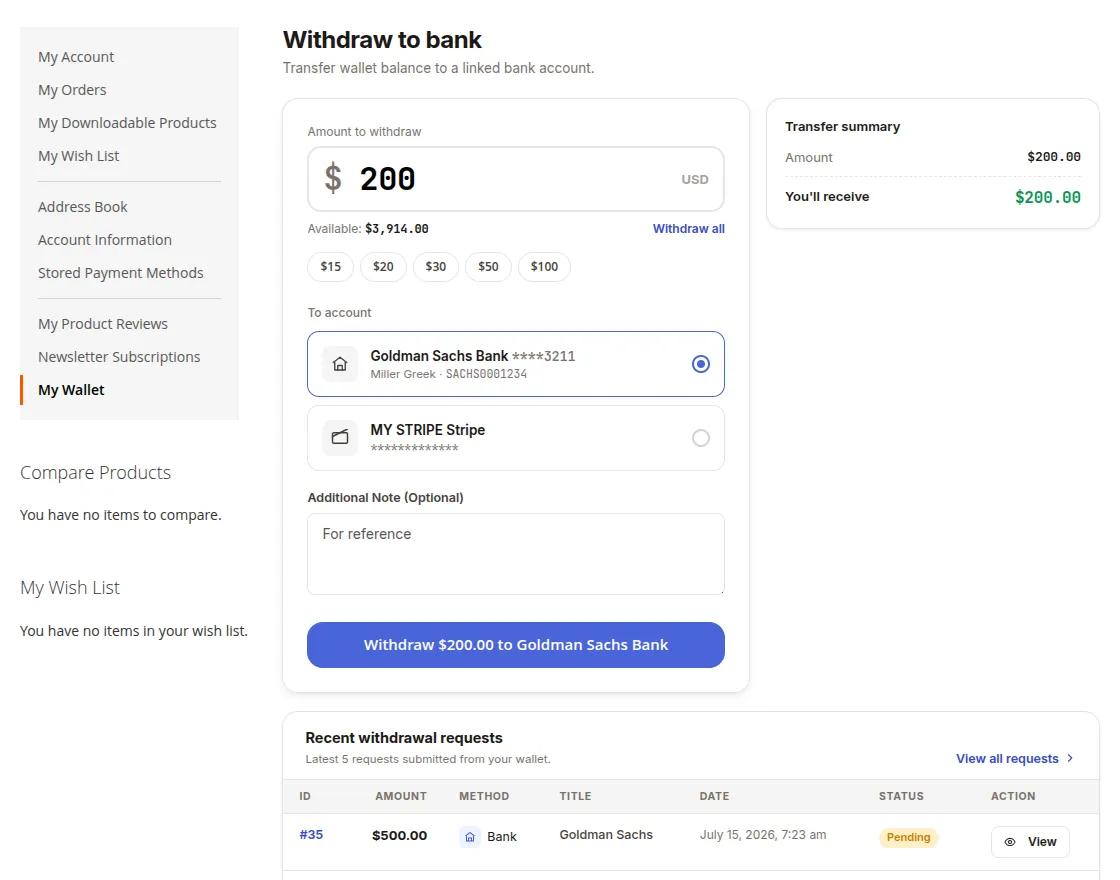The height and width of the screenshot is (880, 1120).
Task: Click Miller Greek · SACHS0001234 account detail
Action: pyautogui.click(x=449, y=374)
